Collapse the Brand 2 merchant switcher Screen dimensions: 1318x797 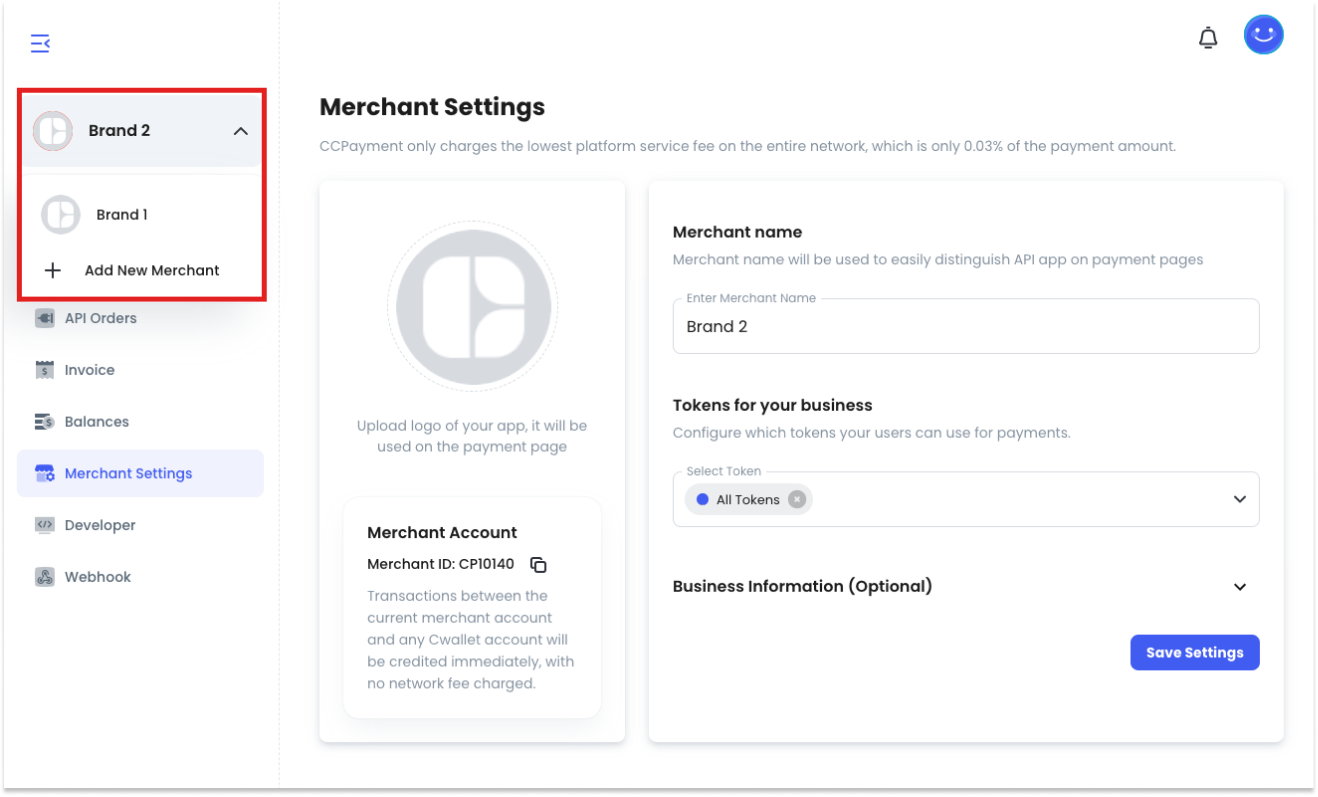point(241,131)
